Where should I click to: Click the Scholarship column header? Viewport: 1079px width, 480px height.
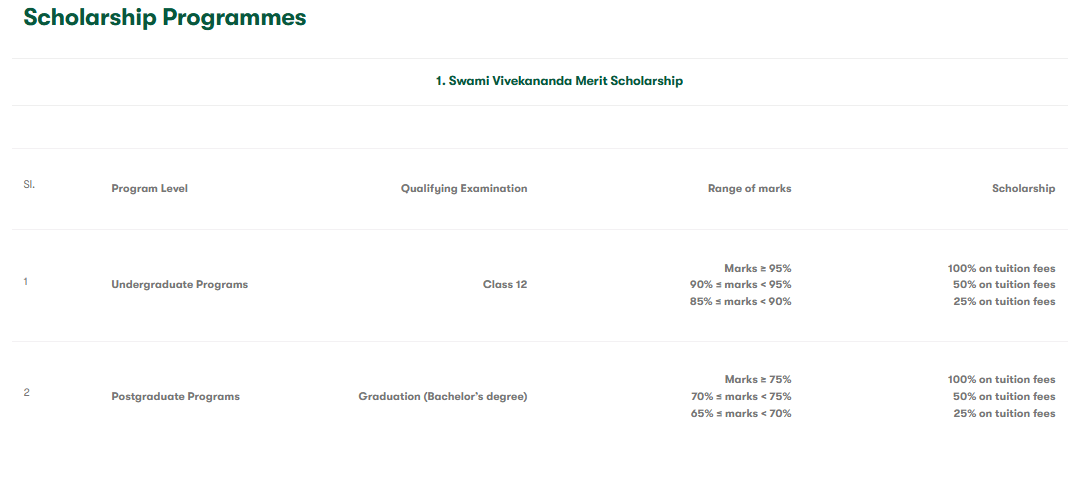(1023, 189)
